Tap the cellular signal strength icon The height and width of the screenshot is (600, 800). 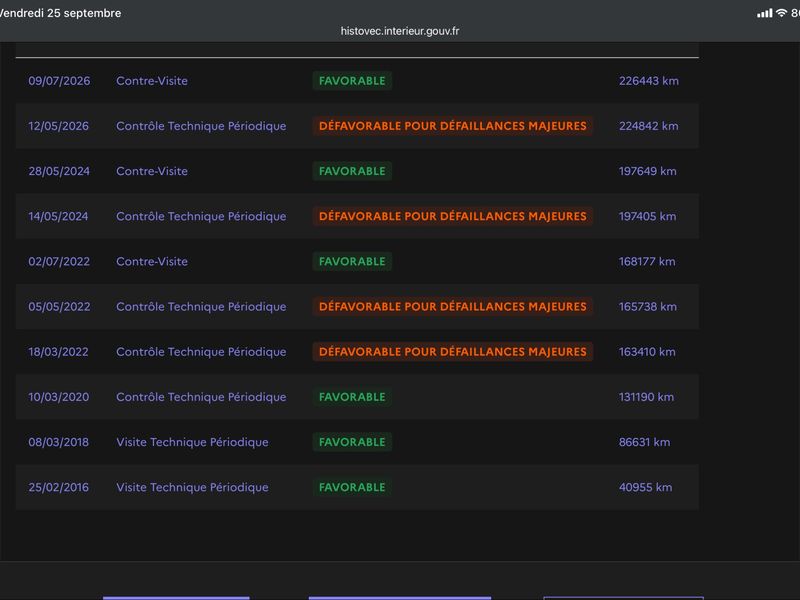(764, 13)
